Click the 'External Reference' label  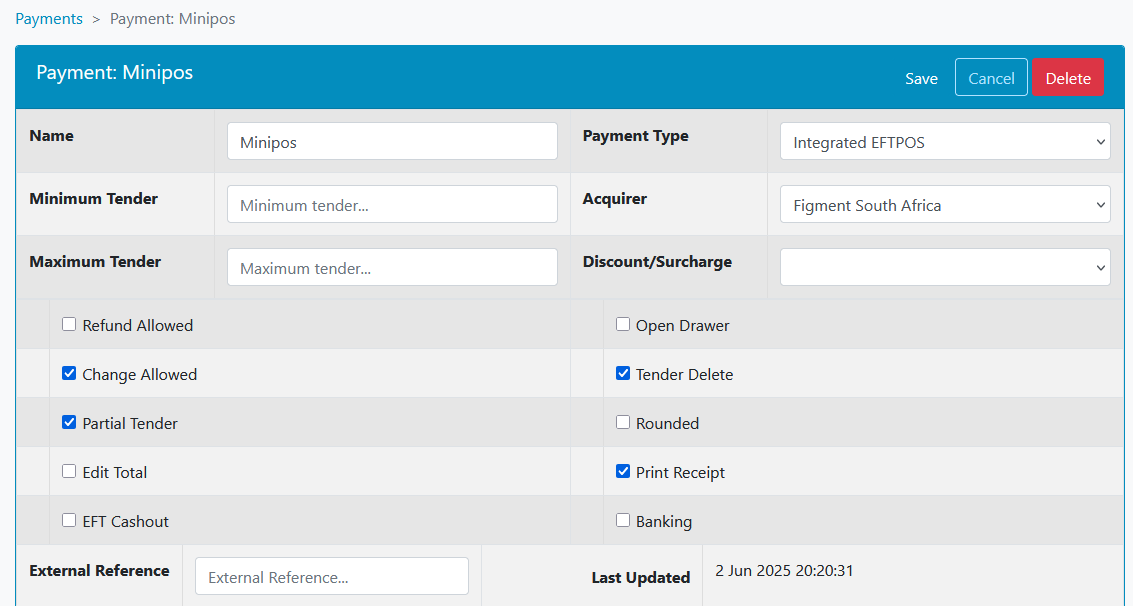[x=100, y=571]
